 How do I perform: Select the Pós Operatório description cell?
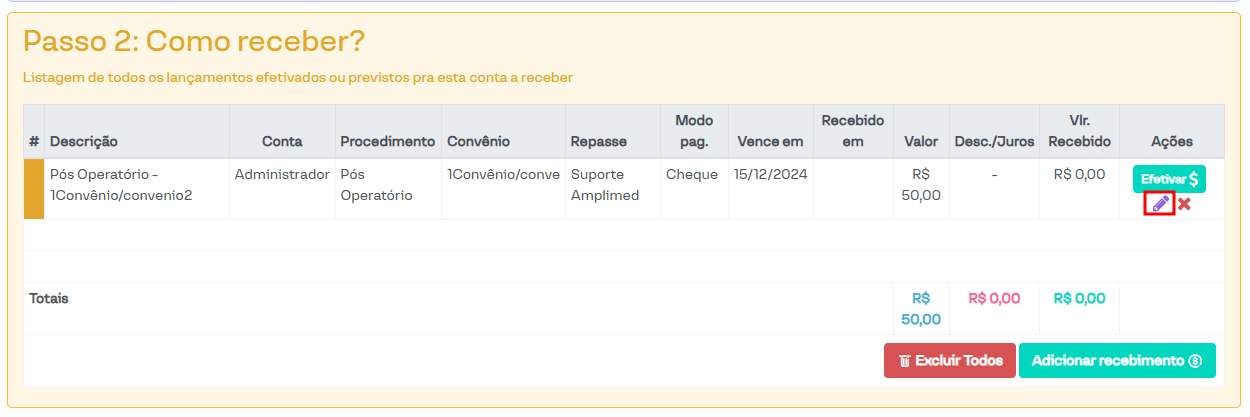[120, 185]
